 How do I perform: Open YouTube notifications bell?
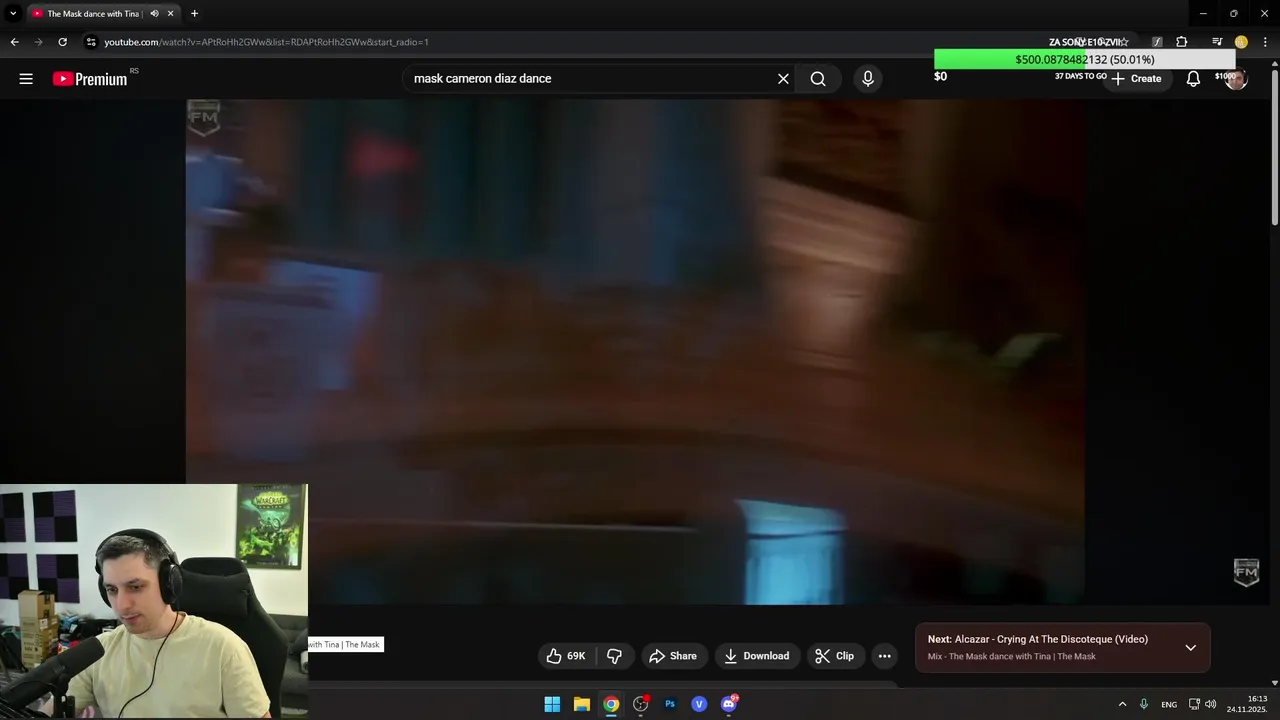[x=1193, y=78]
